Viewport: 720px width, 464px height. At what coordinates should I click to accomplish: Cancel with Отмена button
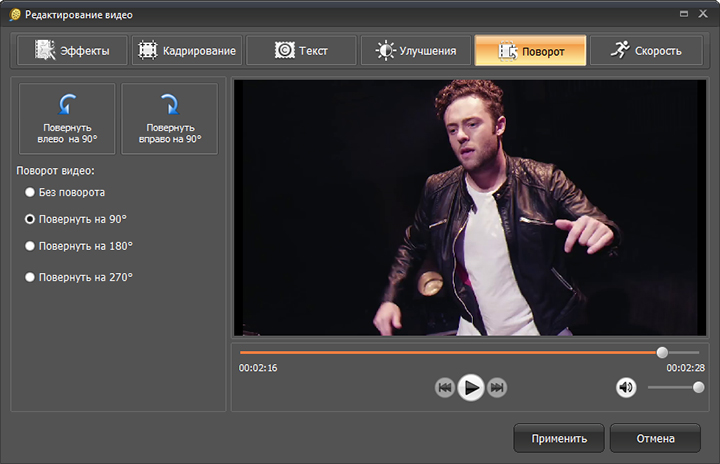655,438
